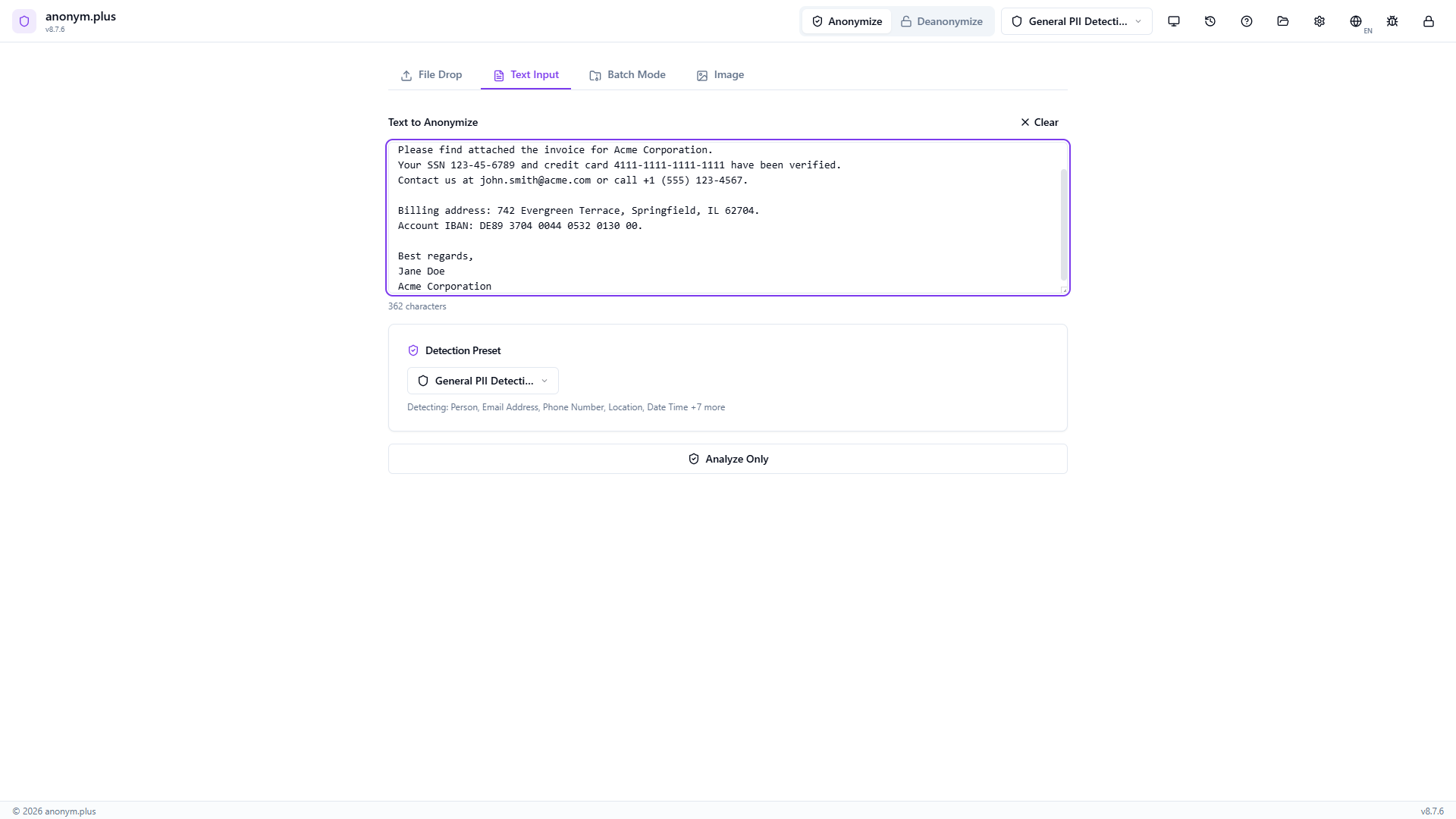Click the display theme monitor icon

click(1173, 21)
